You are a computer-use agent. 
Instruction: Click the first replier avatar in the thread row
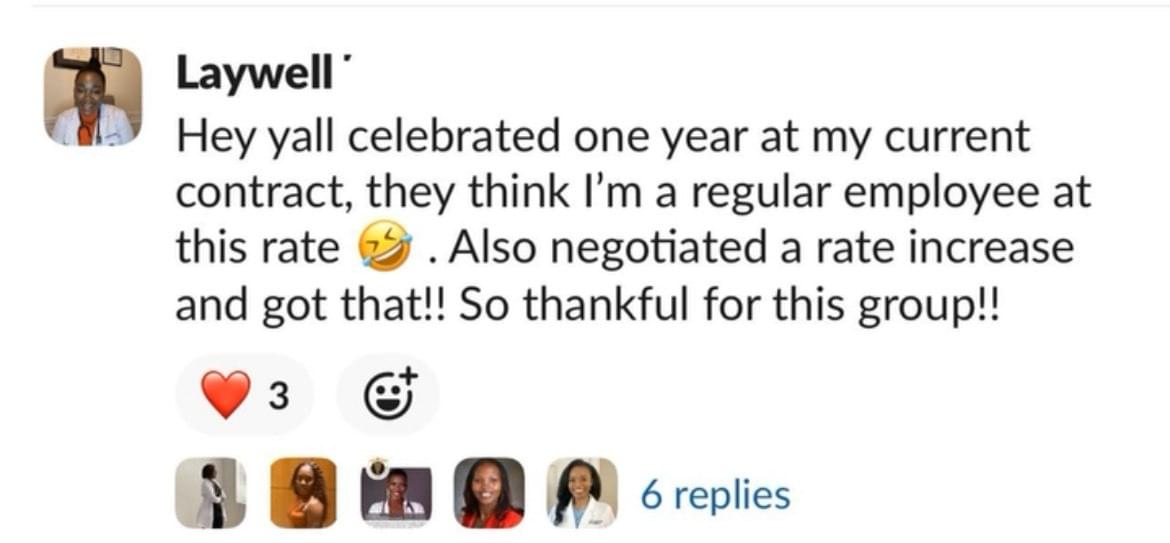click(x=209, y=494)
